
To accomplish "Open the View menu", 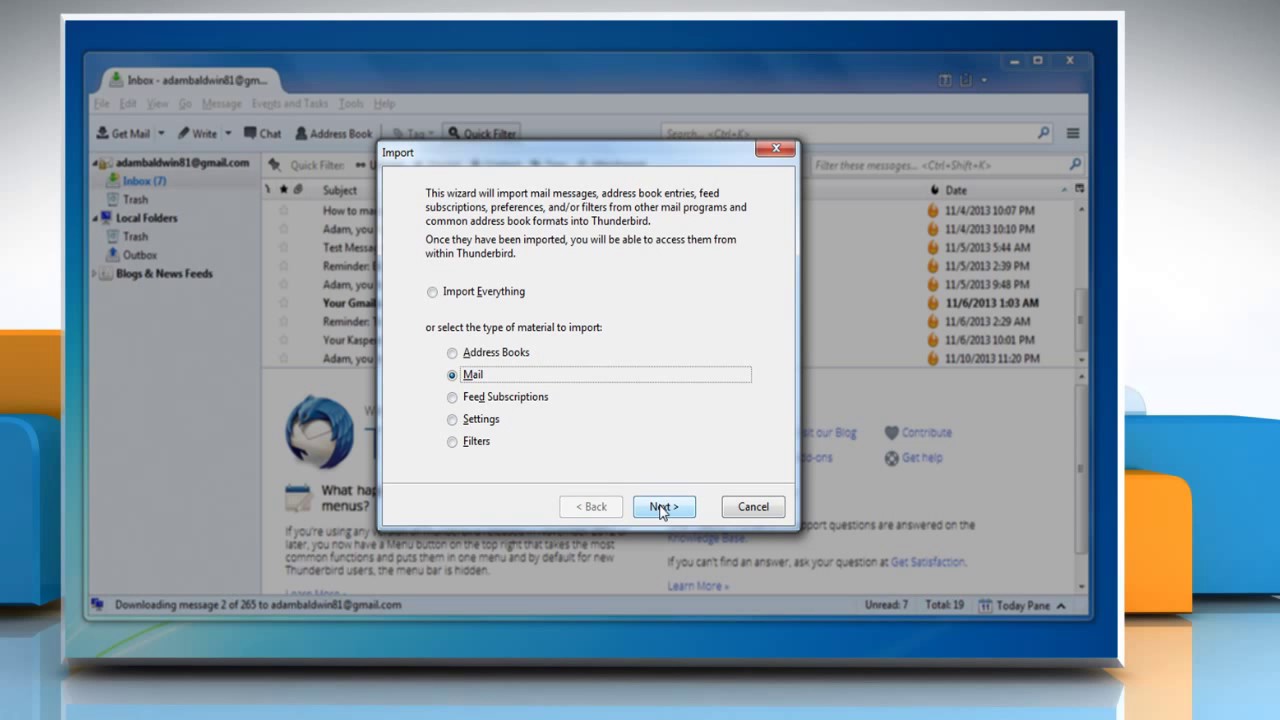I will pos(157,104).
